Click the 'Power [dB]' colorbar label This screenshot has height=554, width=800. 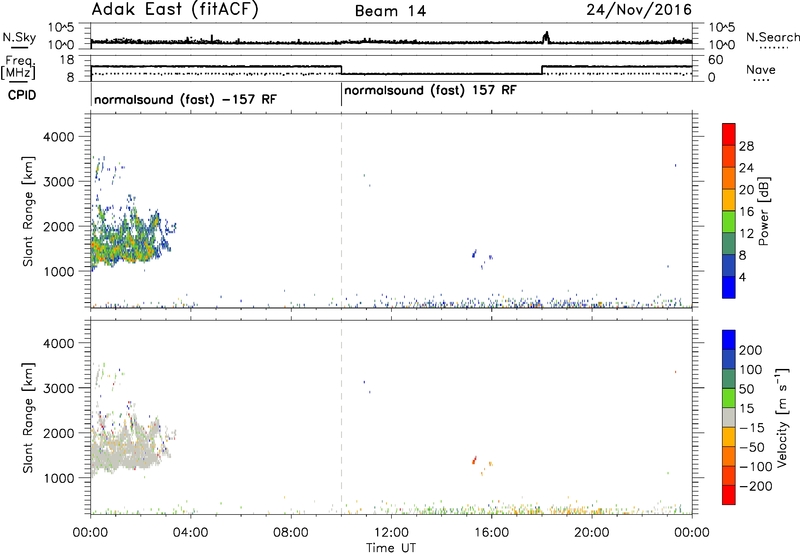(x=763, y=211)
